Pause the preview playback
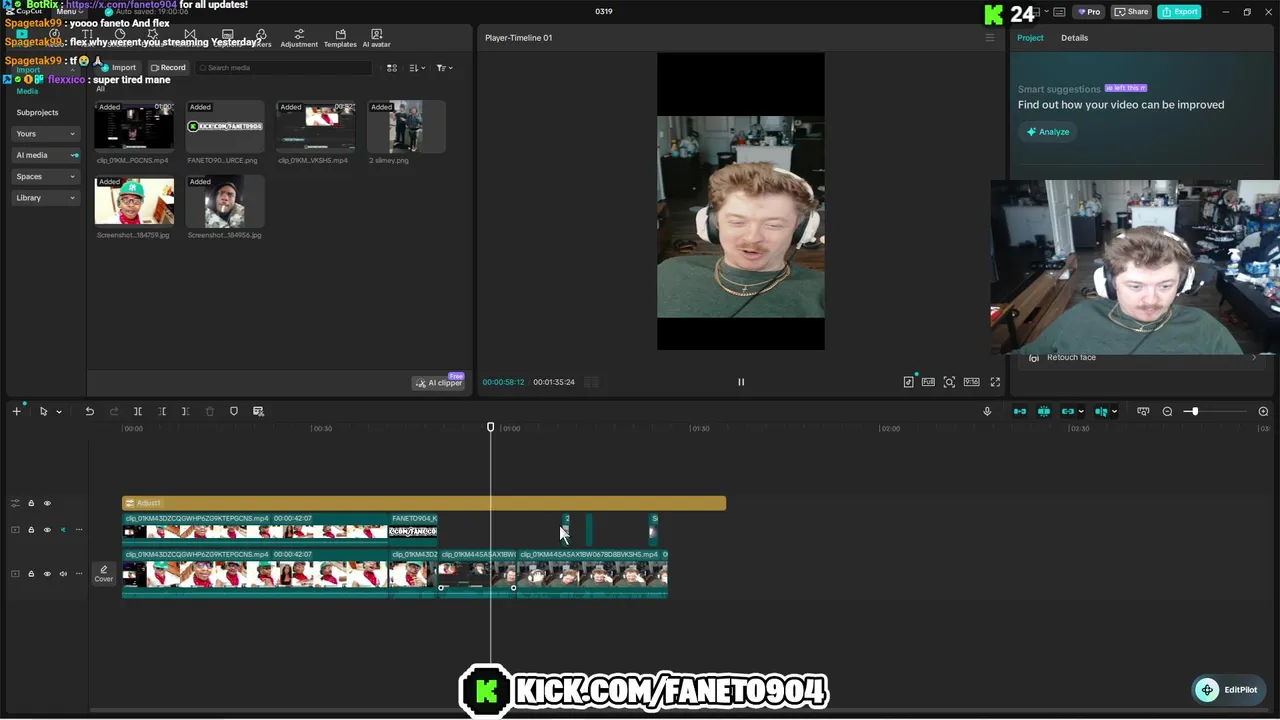Image resolution: width=1280 pixels, height=720 pixels. (x=741, y=382)
